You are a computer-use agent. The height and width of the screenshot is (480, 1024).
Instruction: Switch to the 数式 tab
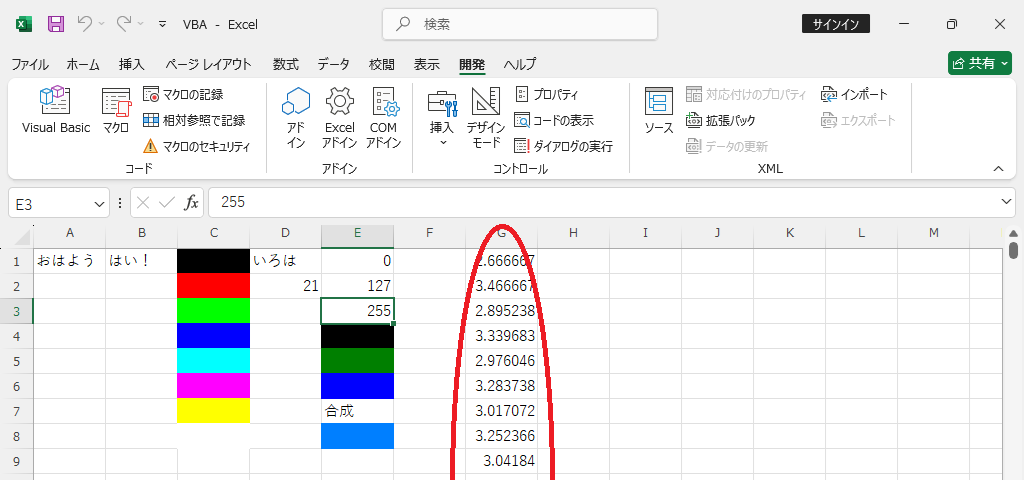tap(285, 64)
